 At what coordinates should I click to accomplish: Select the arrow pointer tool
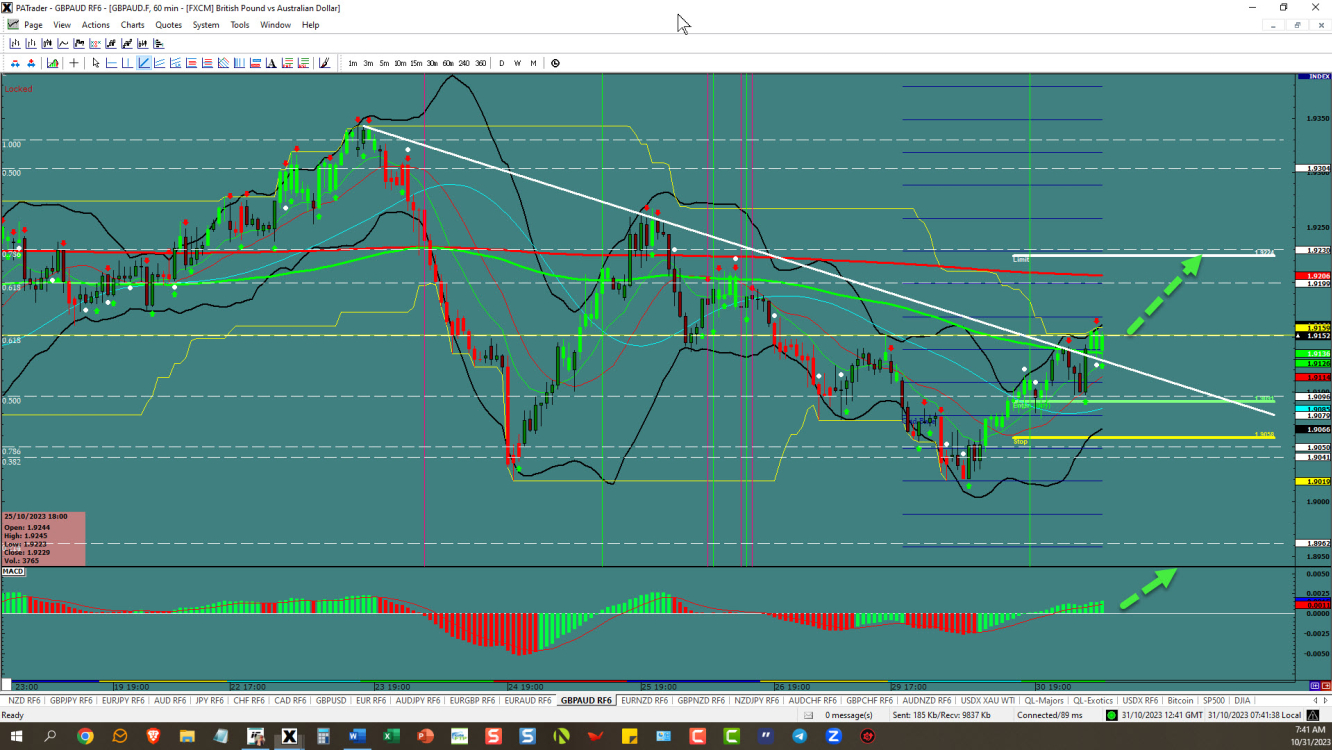(x=95, y=63)
